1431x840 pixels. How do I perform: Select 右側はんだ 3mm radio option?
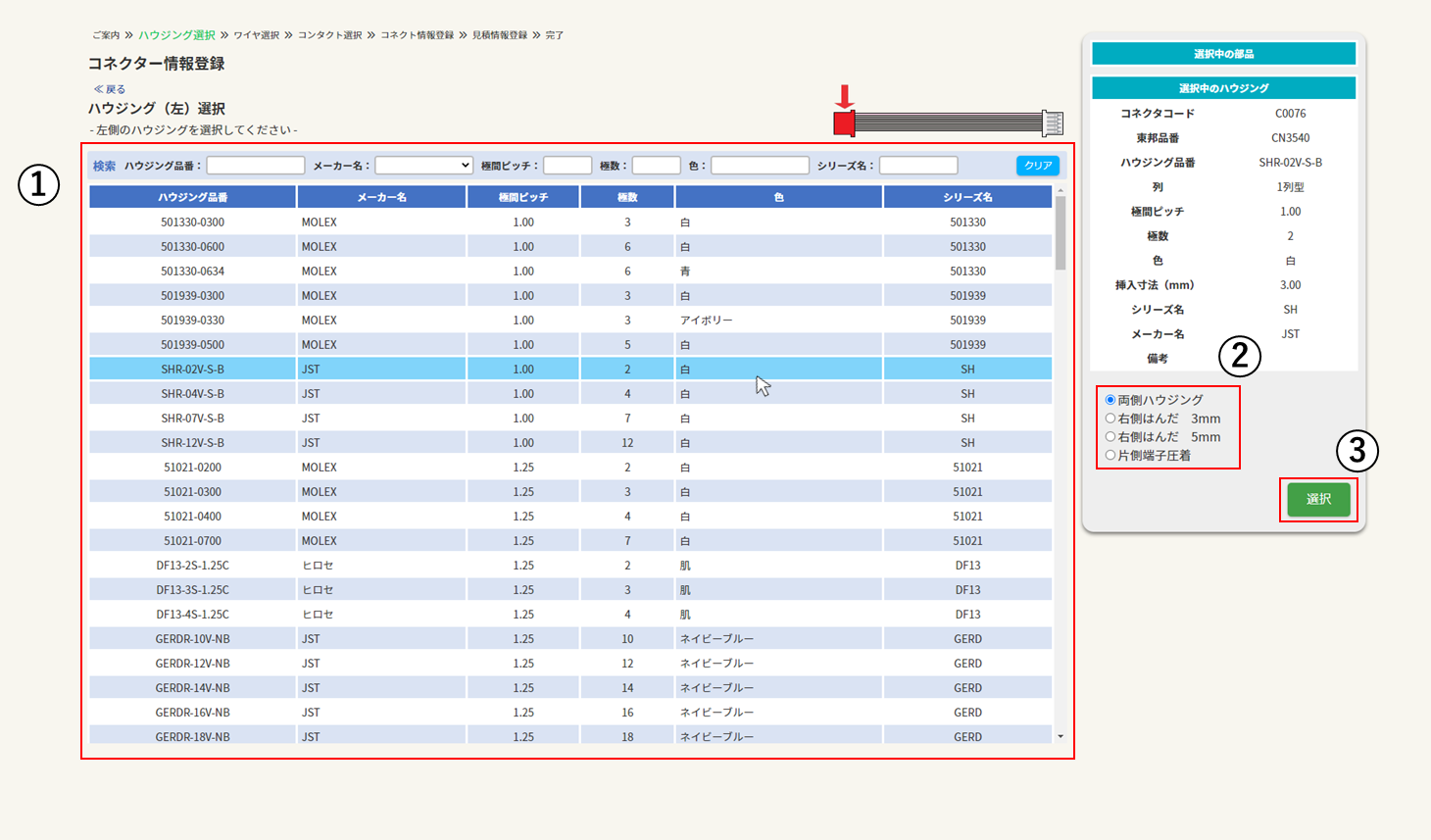coord(1110,419)
